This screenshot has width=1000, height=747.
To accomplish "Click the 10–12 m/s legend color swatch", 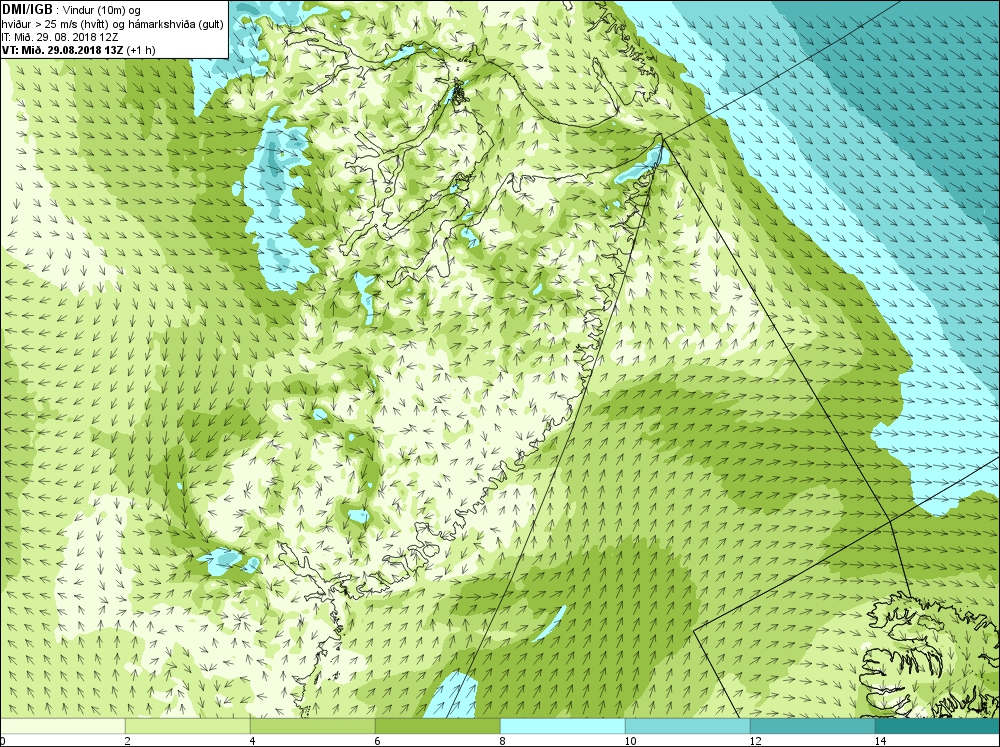I will pyautogui.click(x=688, y=726).
